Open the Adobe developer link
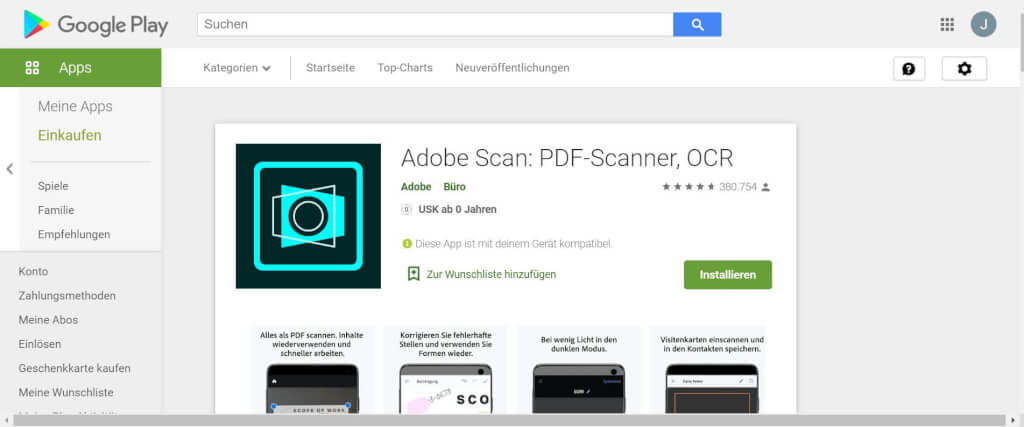The height and width of the screenshot is (427, 1024). [x=416, y=187]
